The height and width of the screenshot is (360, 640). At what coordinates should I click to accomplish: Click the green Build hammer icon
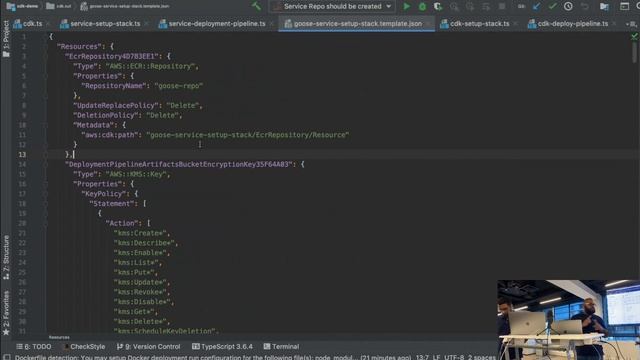pos(256,6)
